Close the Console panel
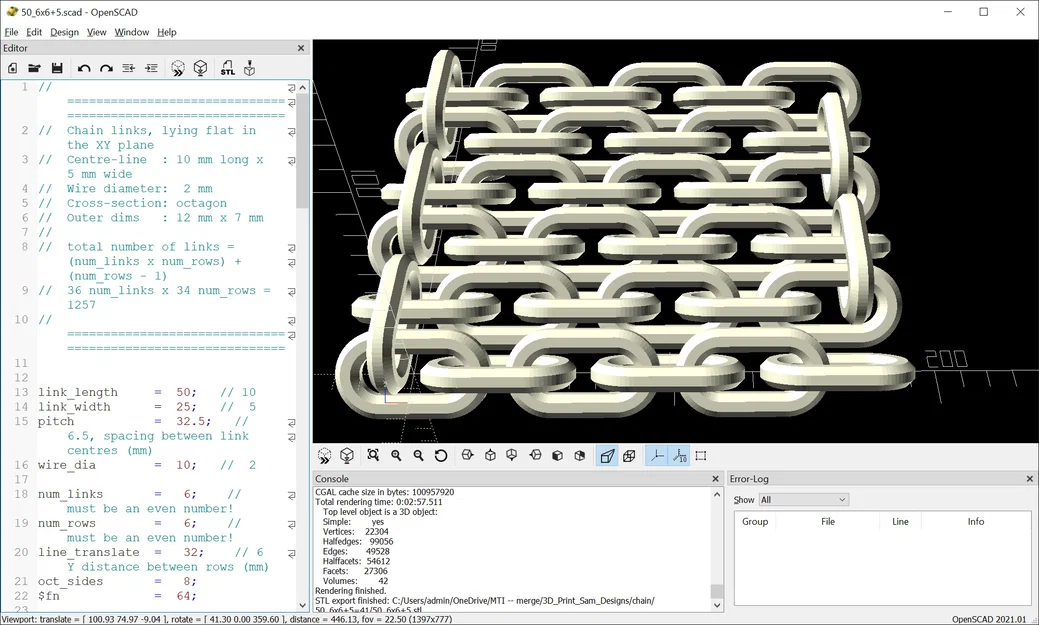1039x625 pixels. click(715, 479)
